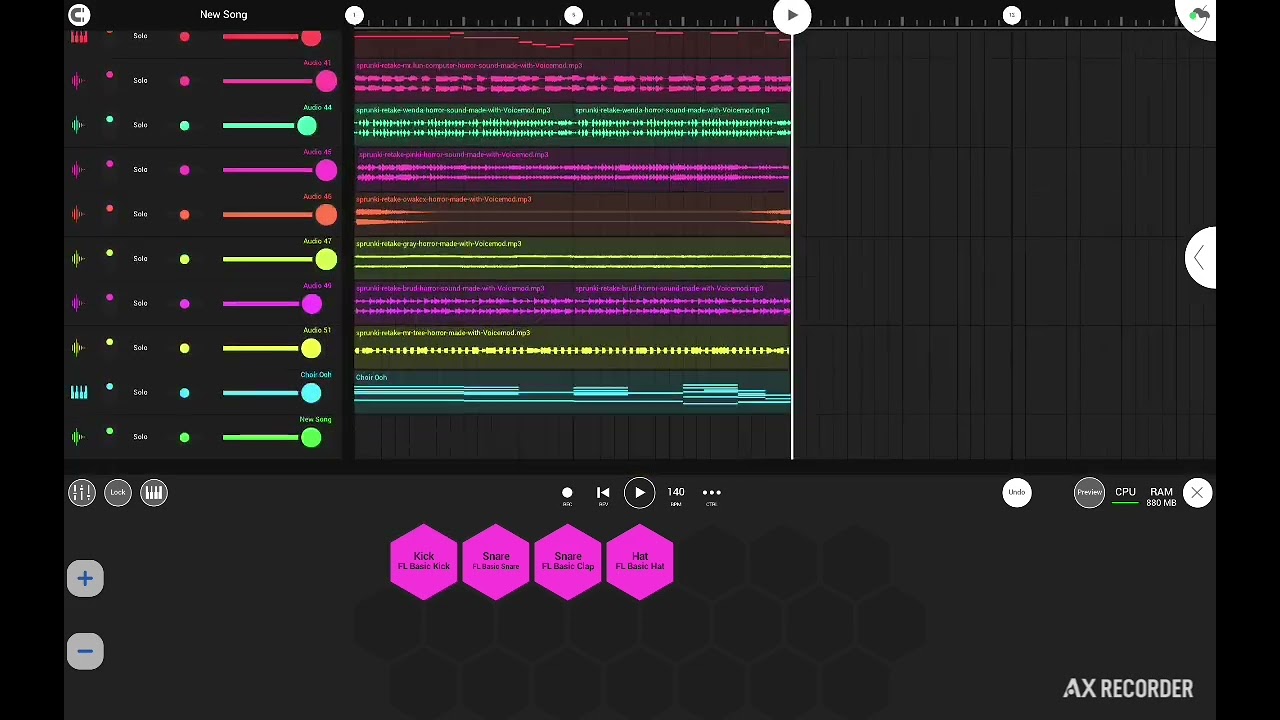Select the sprunki-retake-pinki-horror audio clip
Screen dimensions: 1280x720
click(x=573, y=168)
